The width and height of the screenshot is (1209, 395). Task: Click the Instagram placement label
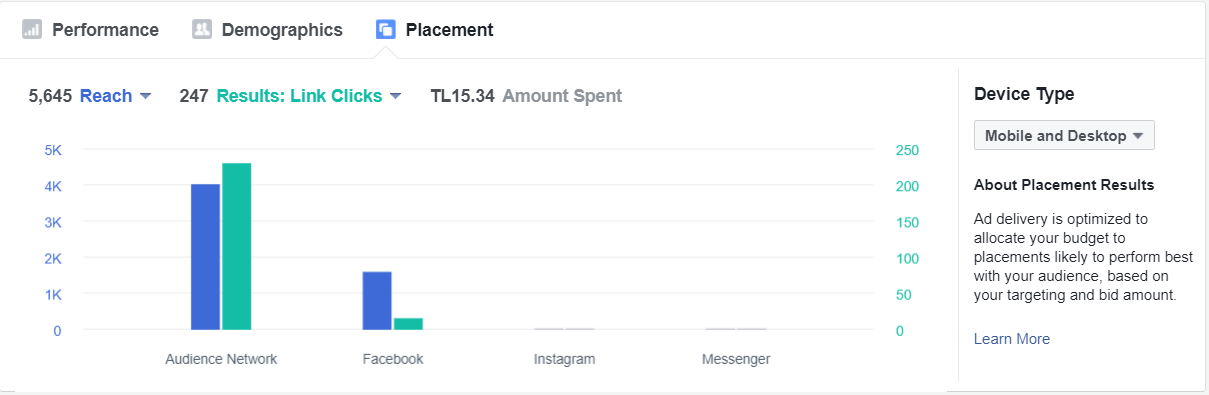pyautogui.click(x=564, y=359)
